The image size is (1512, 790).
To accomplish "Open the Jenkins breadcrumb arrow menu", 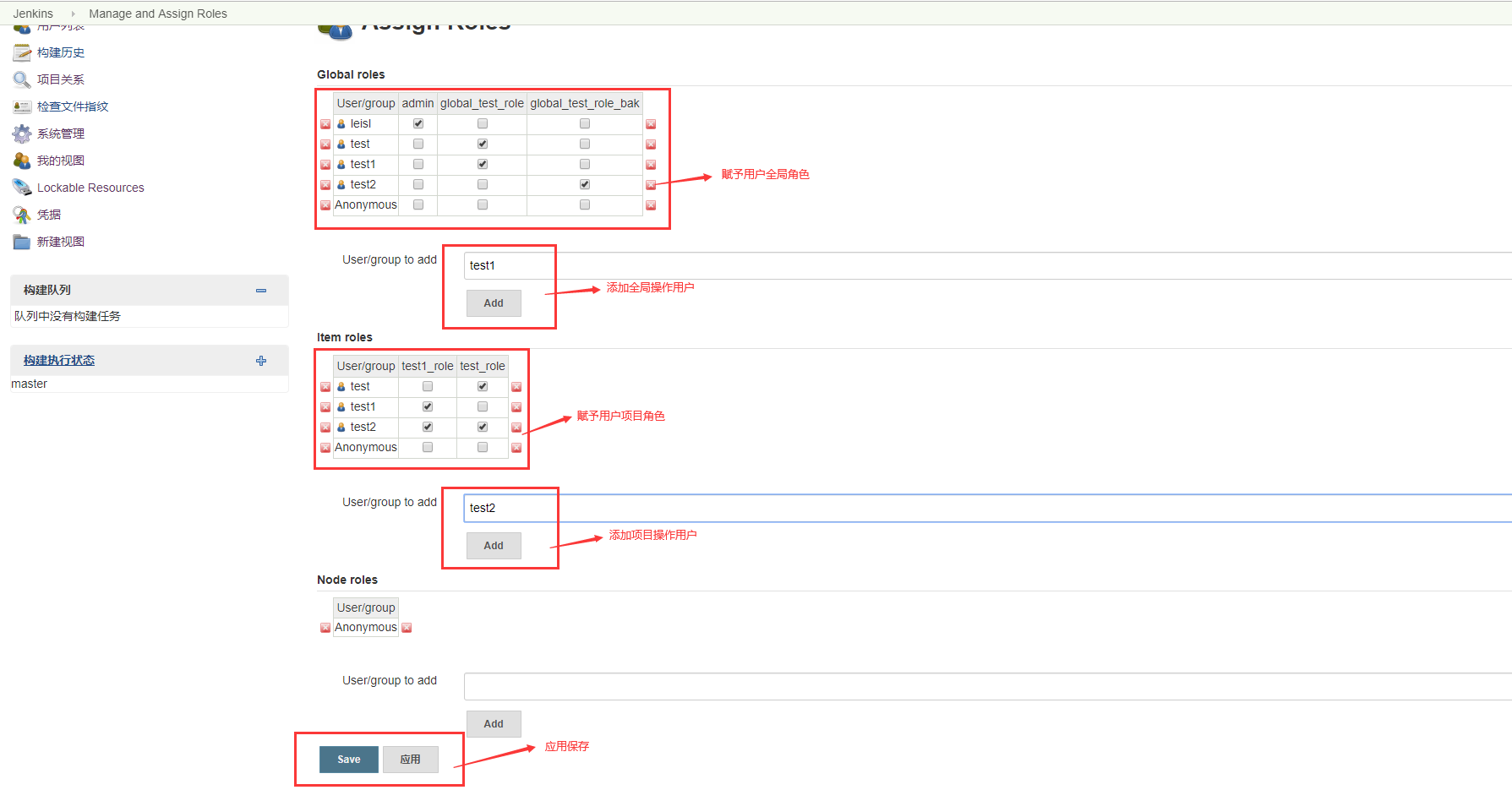I will 73,14.
